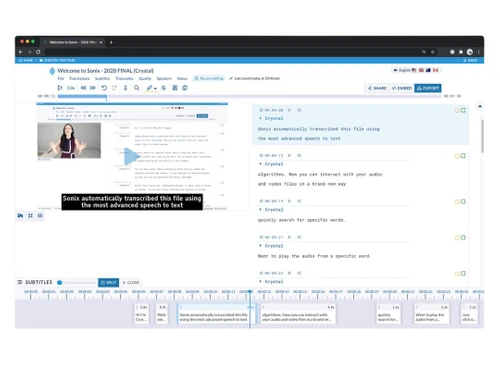The image size is (500, 375).
Task: Toggle green checkbox on 'Want to play' paragraph
Action: click(x=463, y=237)
